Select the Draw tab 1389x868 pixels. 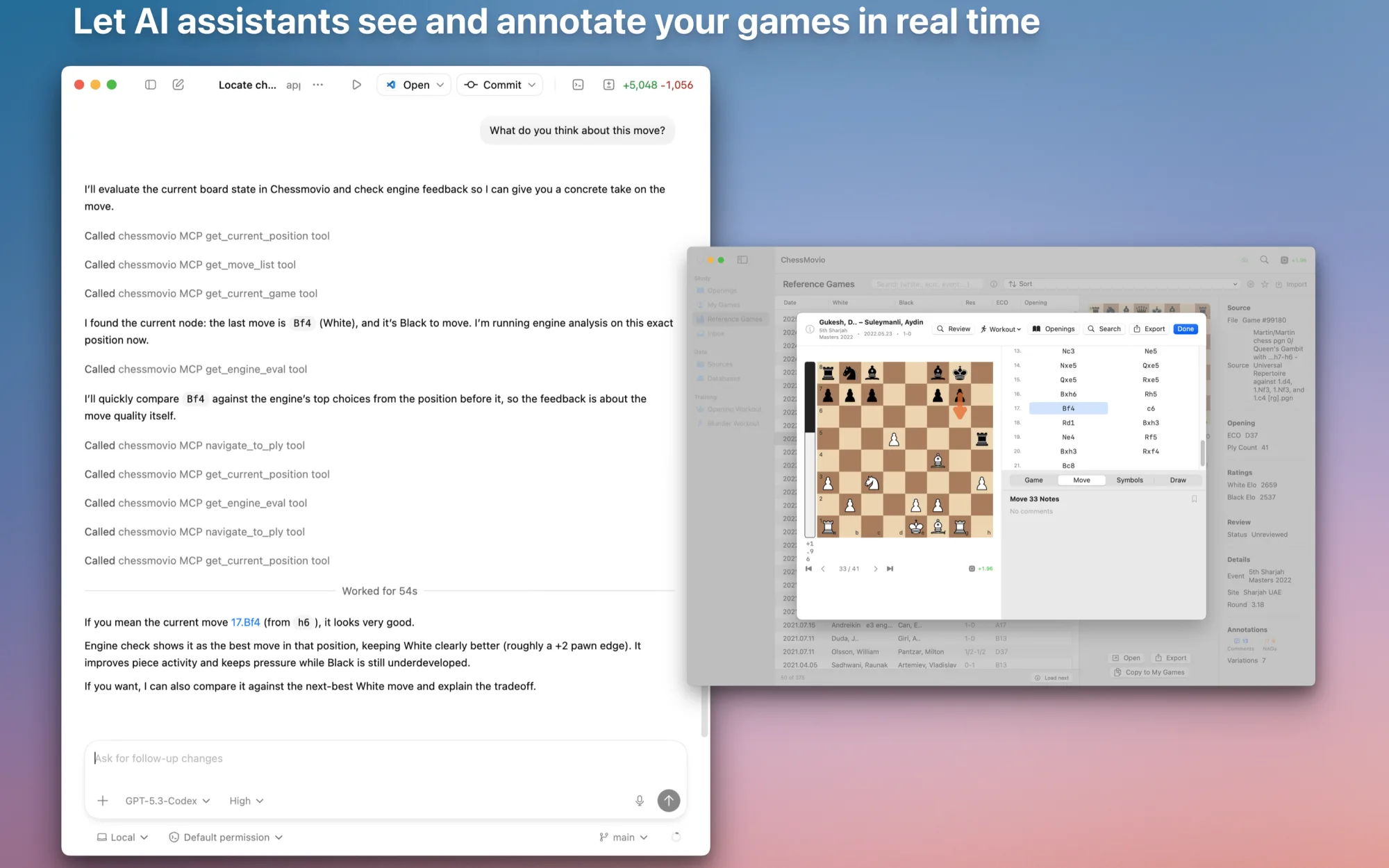pos(1178,480)
